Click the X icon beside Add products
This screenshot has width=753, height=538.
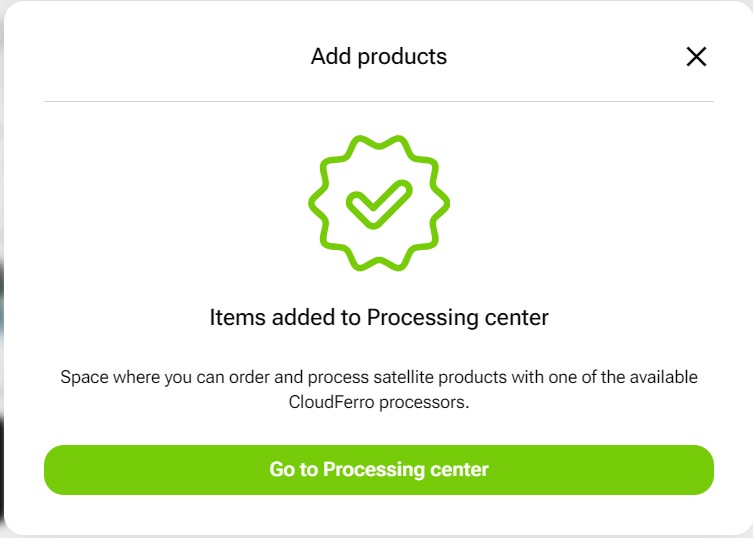tap(696, 57)
